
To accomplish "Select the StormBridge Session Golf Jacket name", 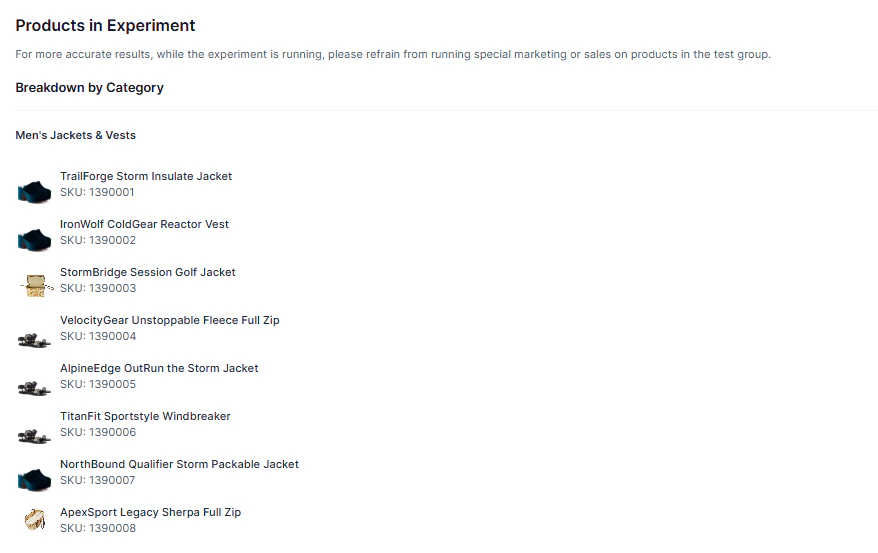I will [148, 273].
